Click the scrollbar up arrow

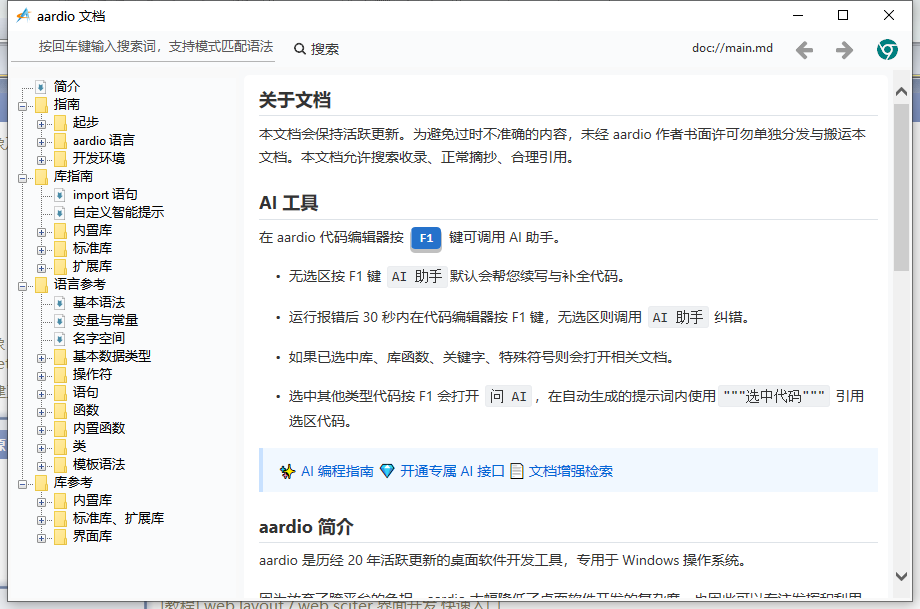tap(901, 91)
